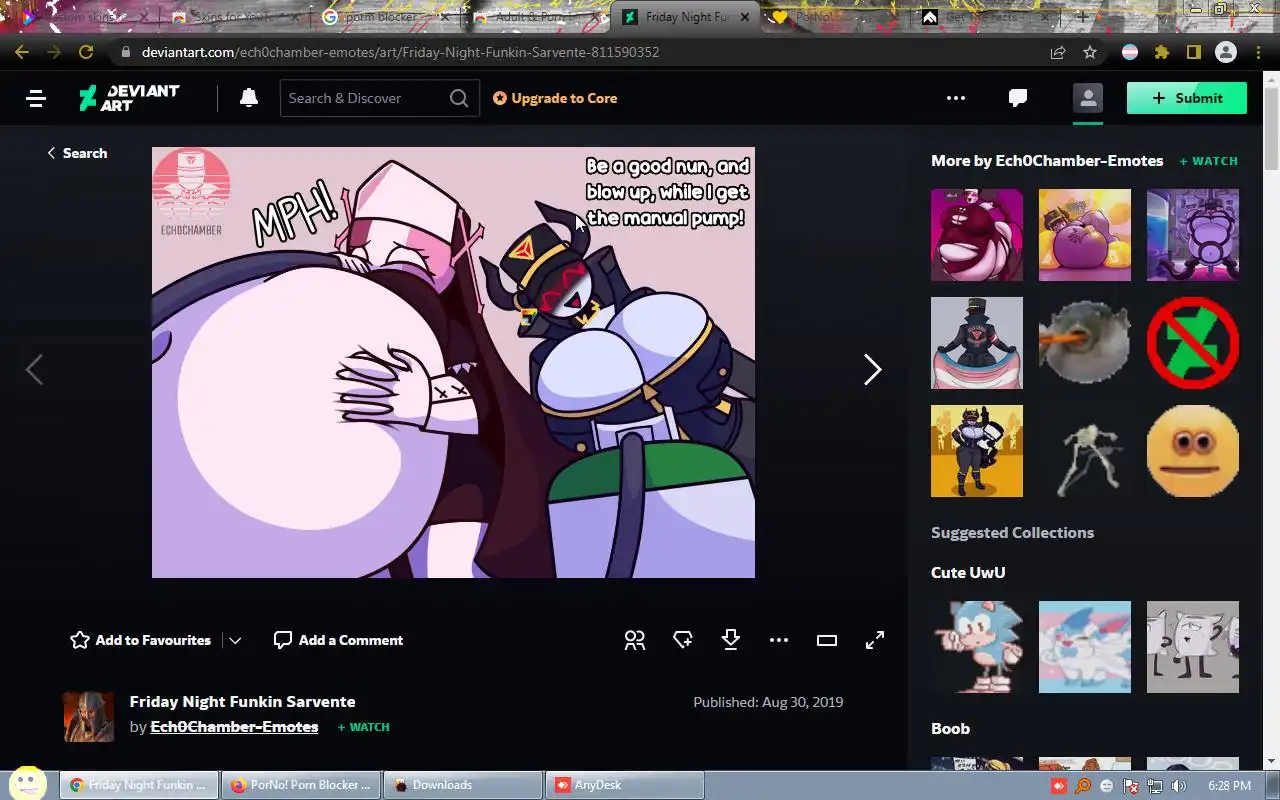Open the red prohibited-logo thumbnail
Viewport: 1280px width, 800px height.
[x=1193, y=343]
